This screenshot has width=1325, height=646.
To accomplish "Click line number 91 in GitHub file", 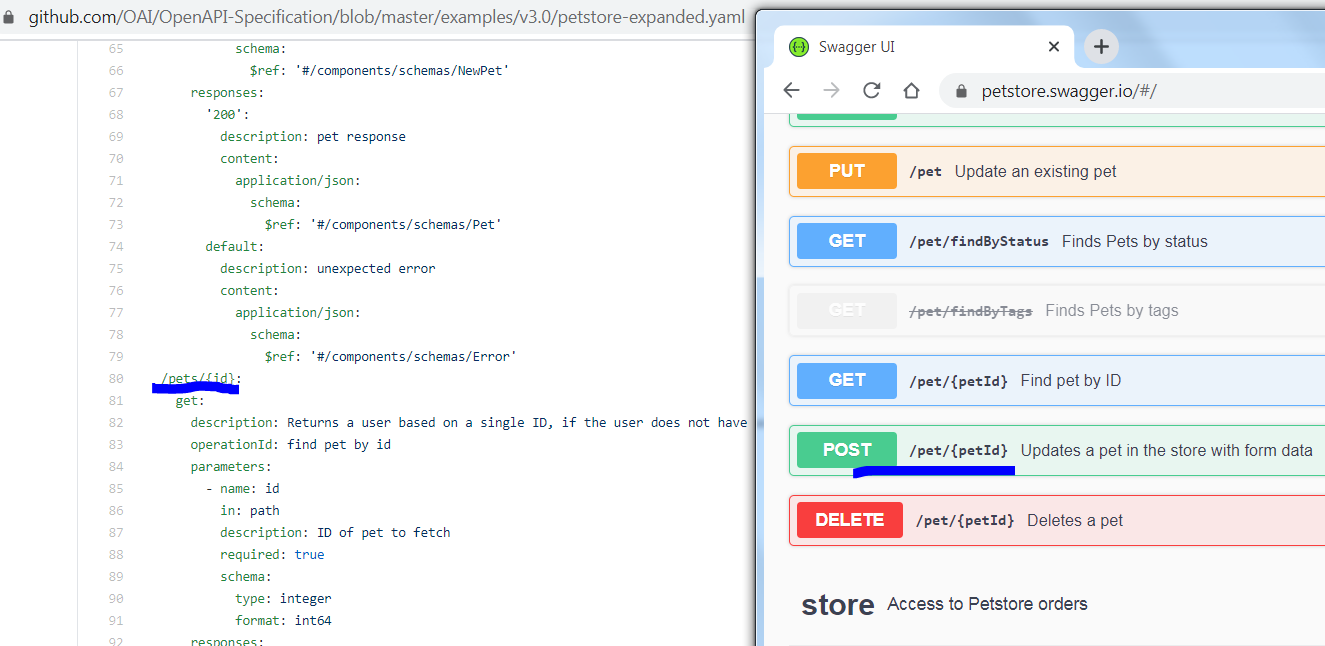I will tap(116, 621).
